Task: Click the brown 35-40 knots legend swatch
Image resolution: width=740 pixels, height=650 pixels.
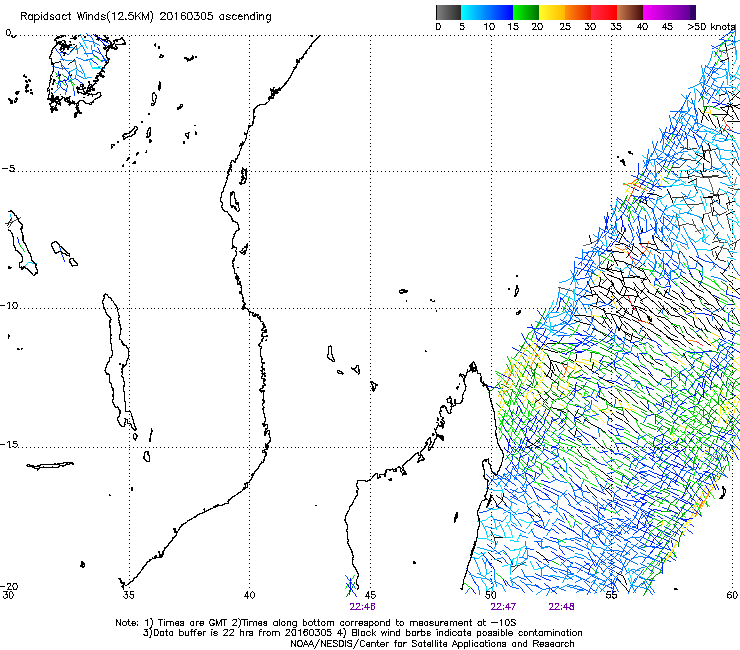Action: tap(630, 12)
